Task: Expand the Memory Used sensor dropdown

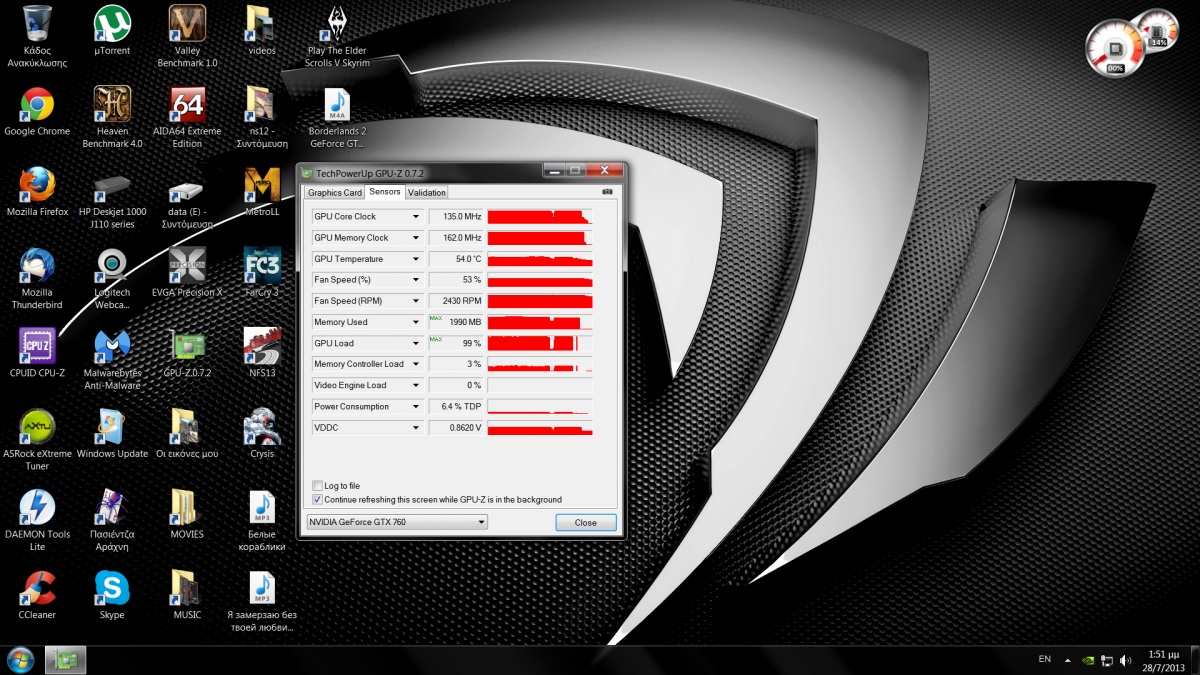Action: point(416,322)
